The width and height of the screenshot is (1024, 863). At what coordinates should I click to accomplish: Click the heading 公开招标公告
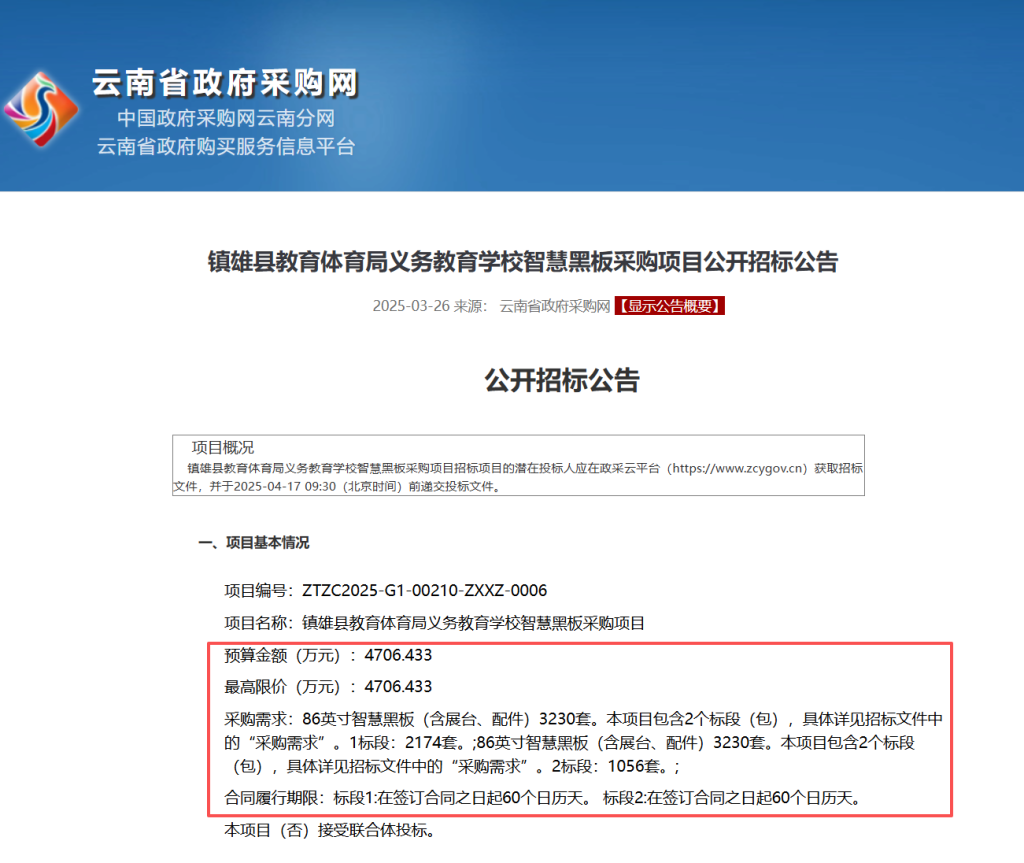pos(562,380)
